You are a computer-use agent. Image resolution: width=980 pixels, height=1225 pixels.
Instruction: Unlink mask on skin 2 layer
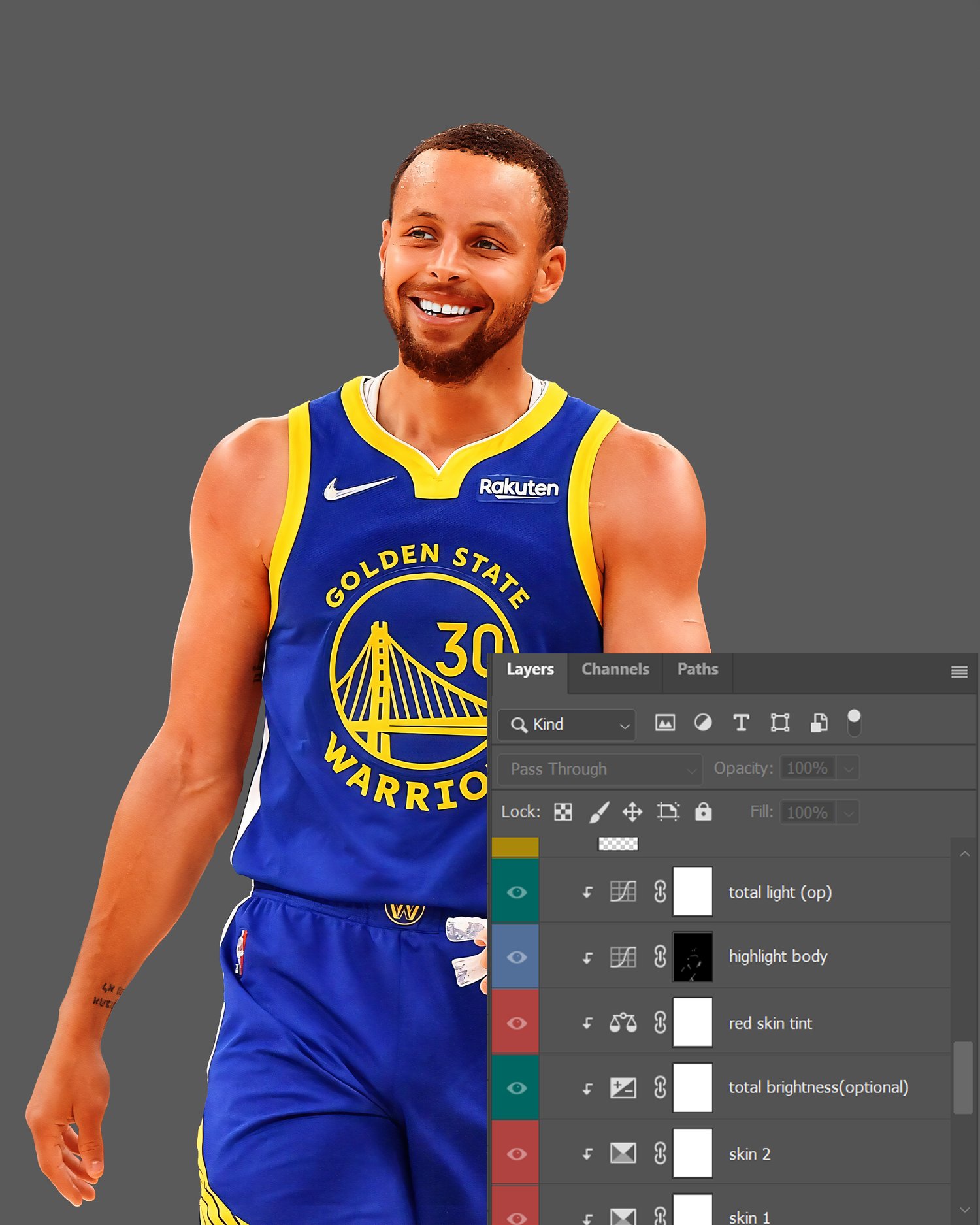(x=660, y=1153)
